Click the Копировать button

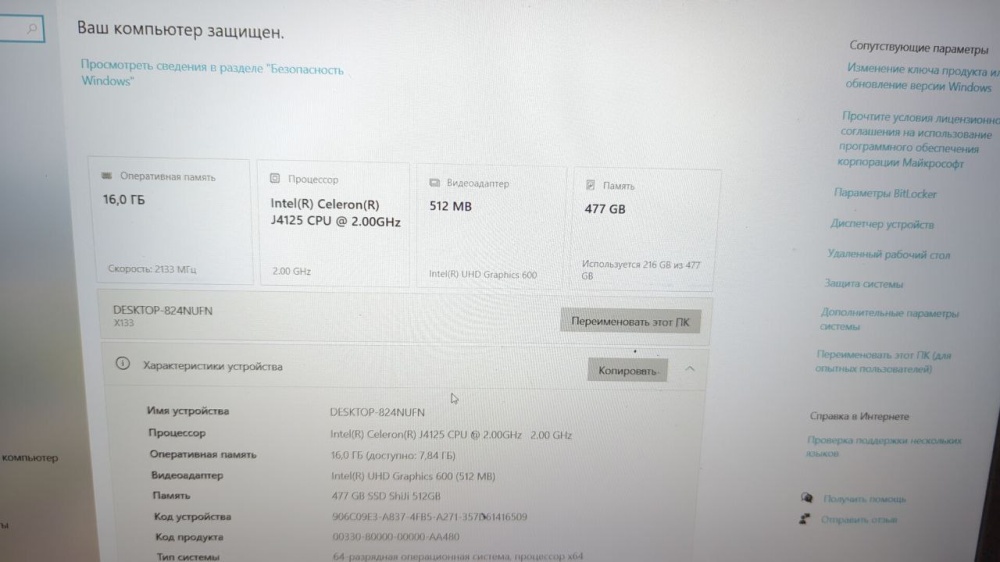pos(628,370)
